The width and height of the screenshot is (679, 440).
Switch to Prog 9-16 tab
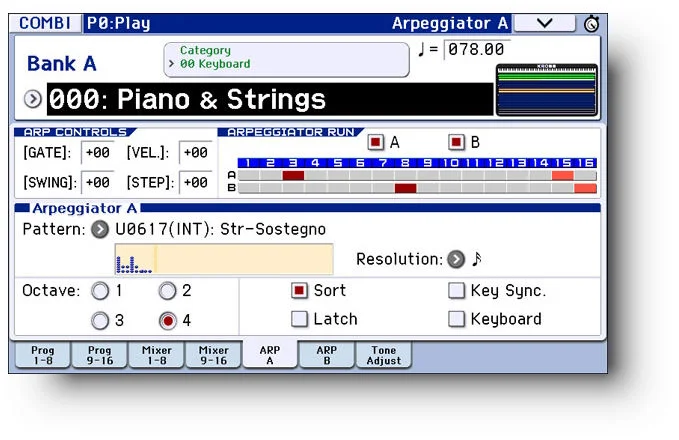[x=100, y=355]
